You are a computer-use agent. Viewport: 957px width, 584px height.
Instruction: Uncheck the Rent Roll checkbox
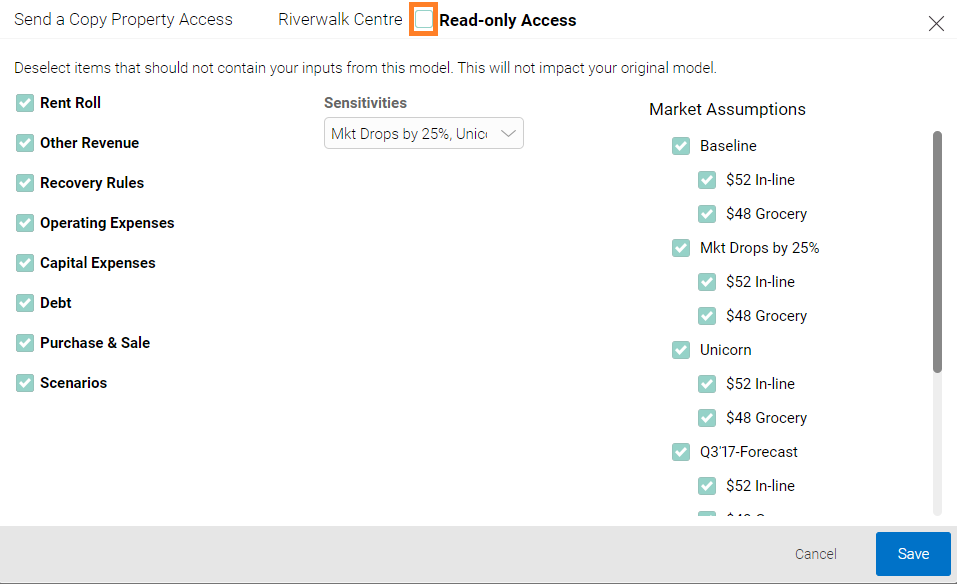click(x=25, y=103)
